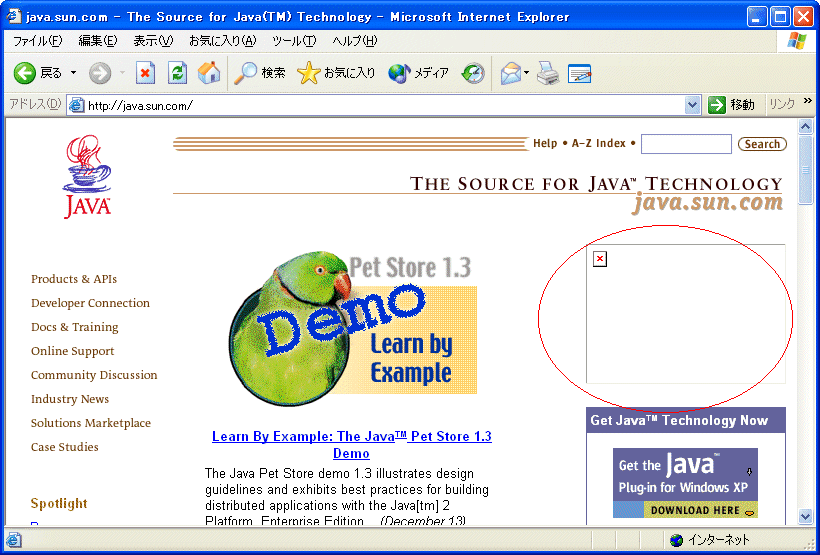
Task: Go to the Home page icon
Action: click(x=209, y=73)
